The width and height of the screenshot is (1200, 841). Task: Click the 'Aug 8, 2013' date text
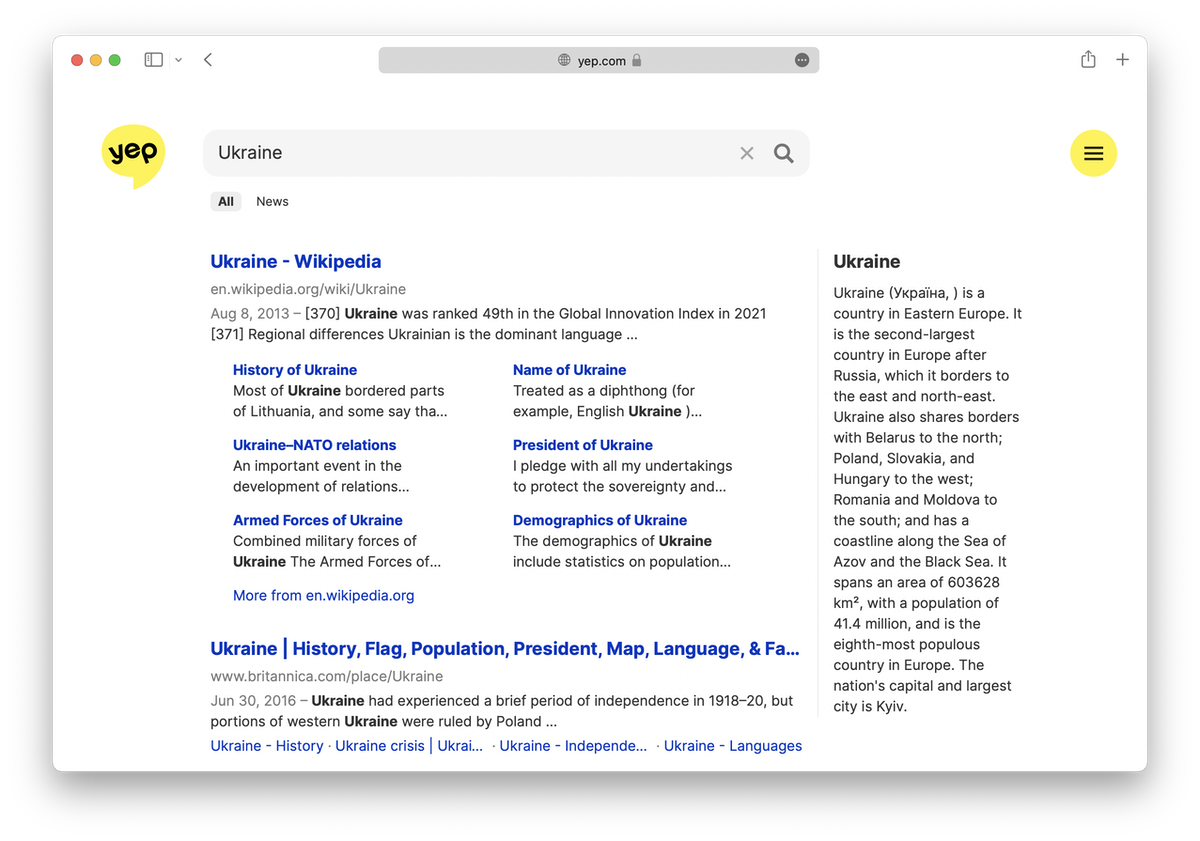click(x=249, y=313)
